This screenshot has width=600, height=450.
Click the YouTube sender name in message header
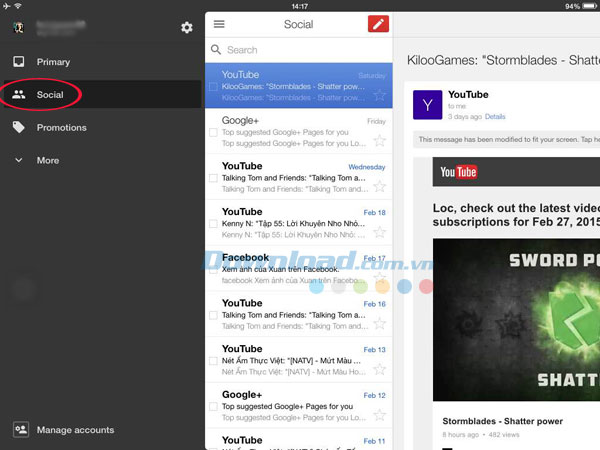click(x=468, y=95)
